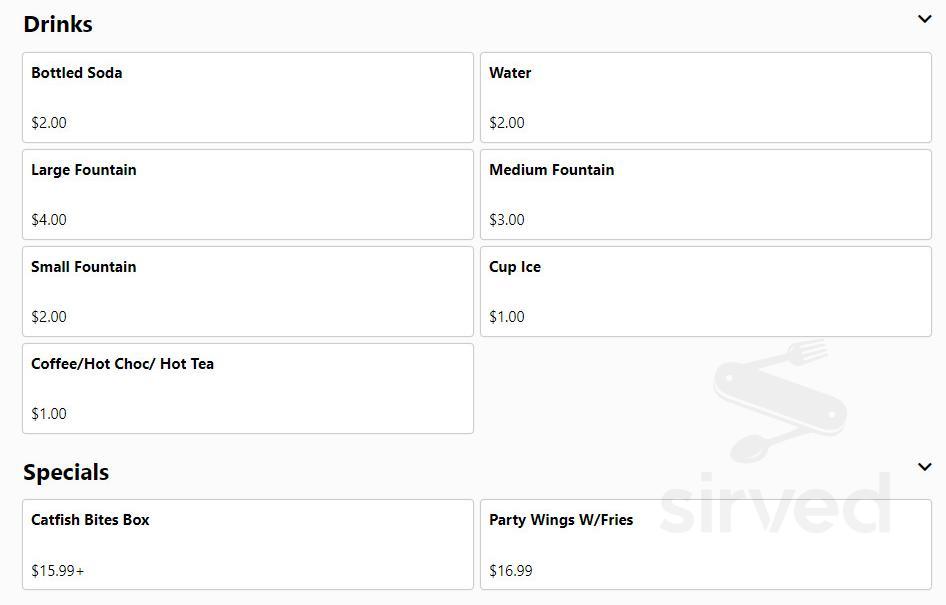Click the $1.00 price under Cup Ice
Screen dimensions: 946x605
pyautogui.click(x=507, y=317)
